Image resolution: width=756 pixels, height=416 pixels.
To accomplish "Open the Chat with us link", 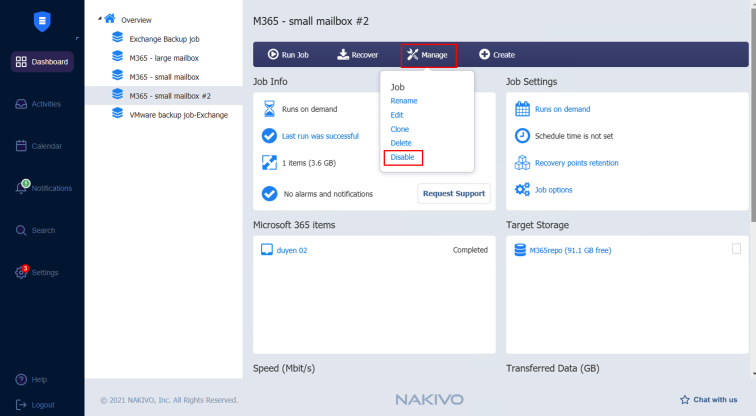I will point(709,399).
